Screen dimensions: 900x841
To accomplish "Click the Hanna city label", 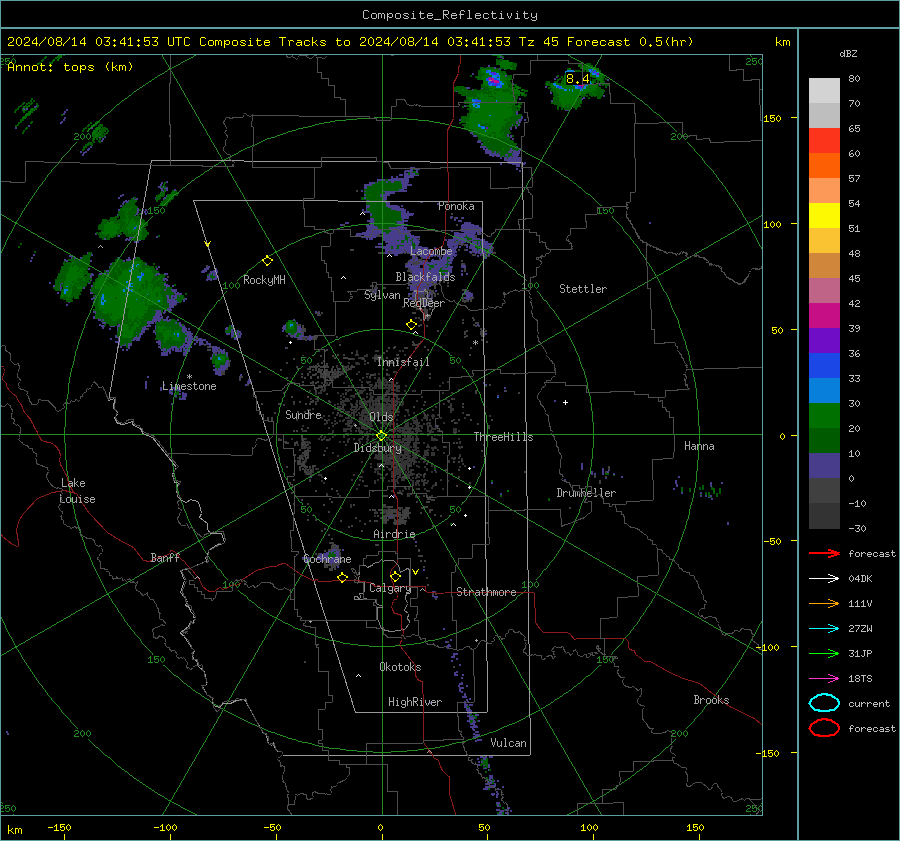I will coord(699,446).
